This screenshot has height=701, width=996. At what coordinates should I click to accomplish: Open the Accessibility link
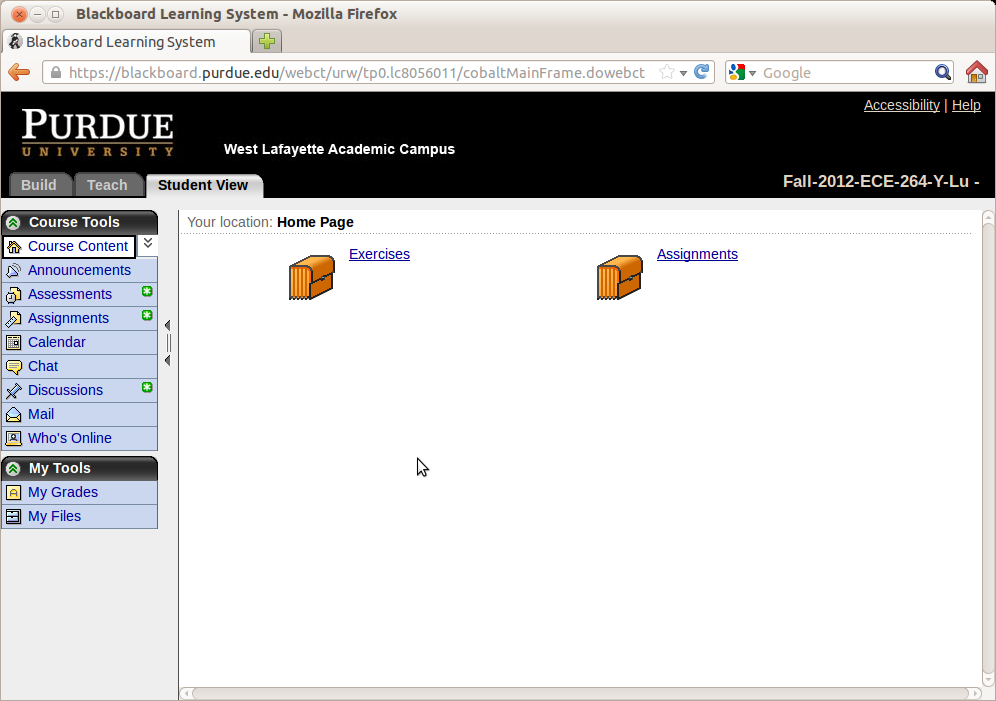(901, 105)
